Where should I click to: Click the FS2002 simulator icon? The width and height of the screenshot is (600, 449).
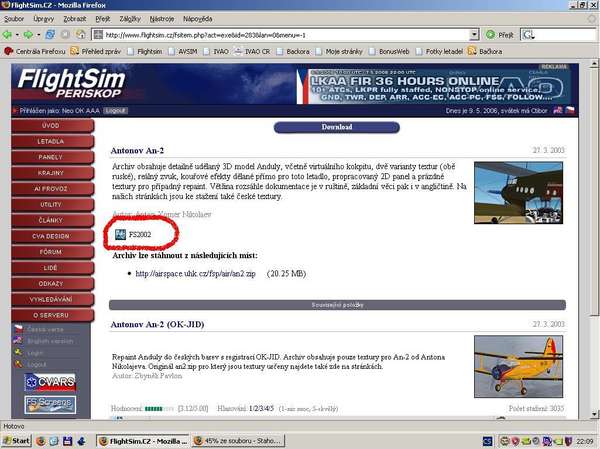click(x=120, y=234)
